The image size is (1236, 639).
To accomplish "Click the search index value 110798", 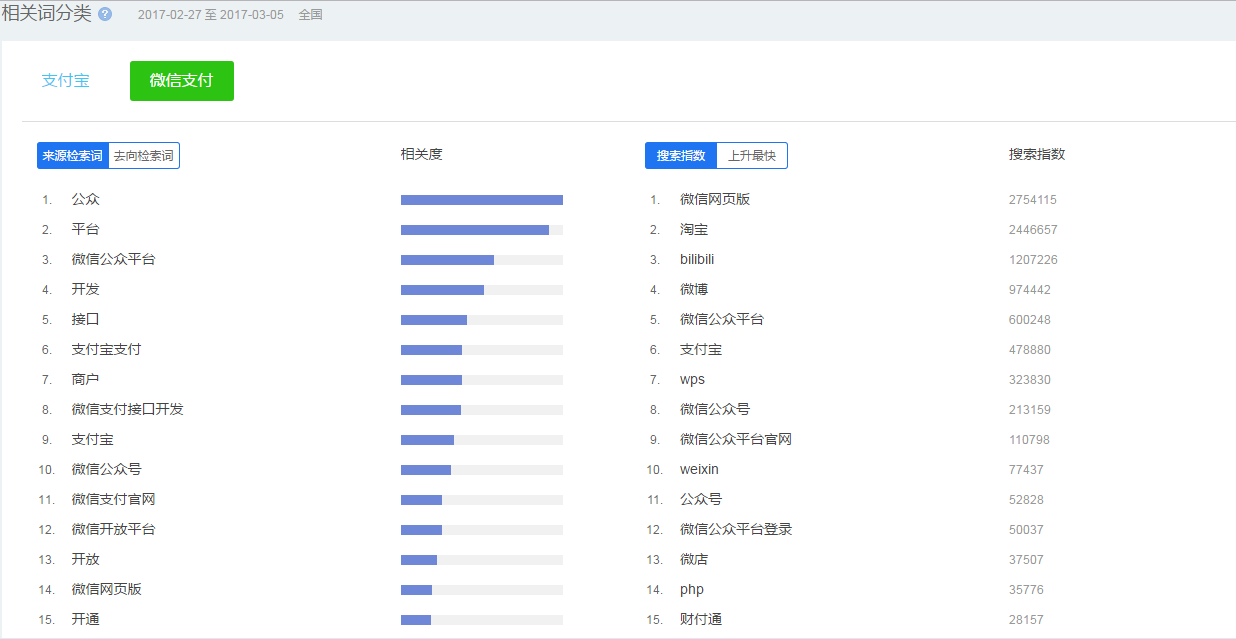I will tap(1030, 440).
